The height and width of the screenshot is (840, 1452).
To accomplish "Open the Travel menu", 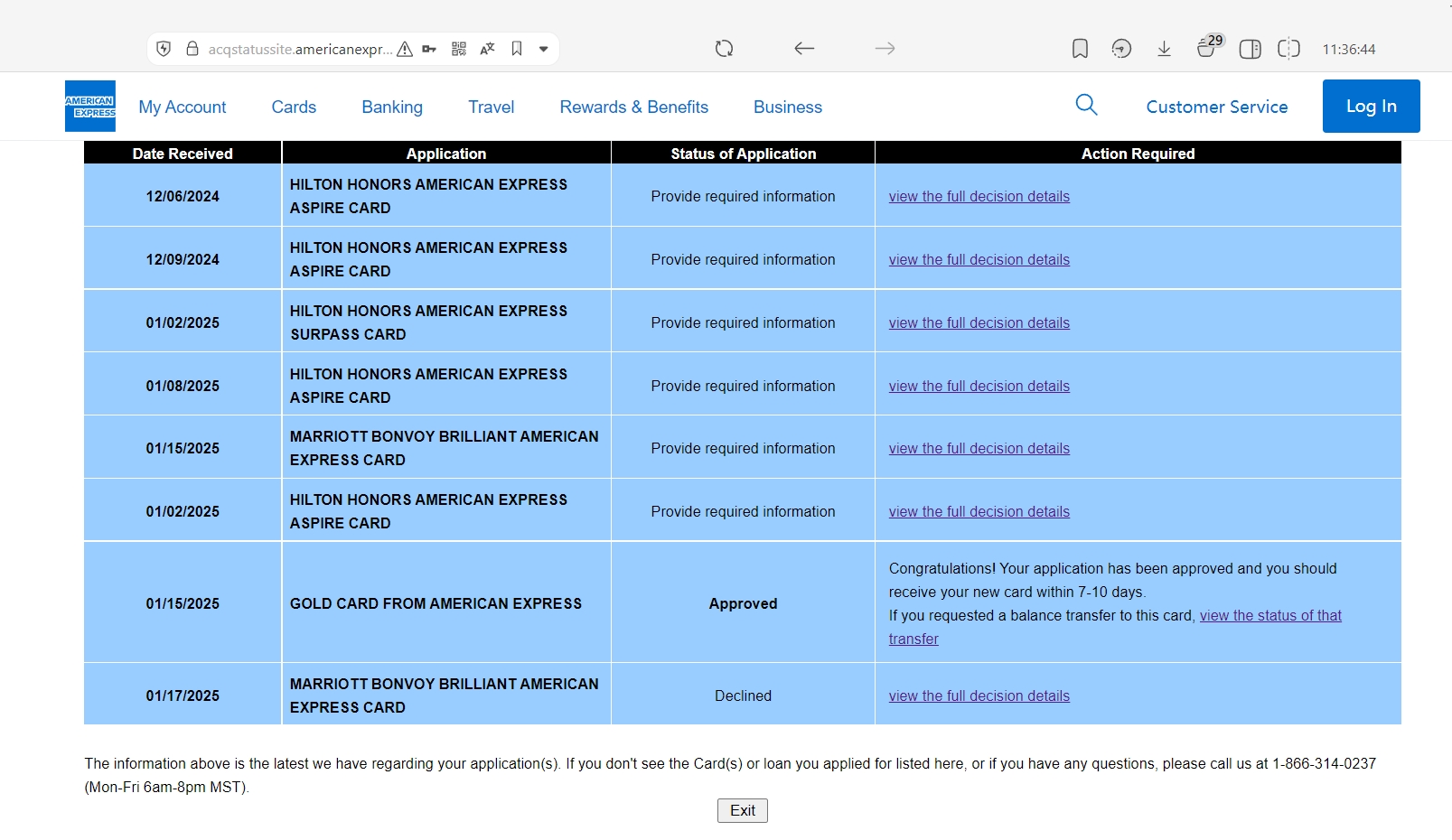I will coord(492,107).
